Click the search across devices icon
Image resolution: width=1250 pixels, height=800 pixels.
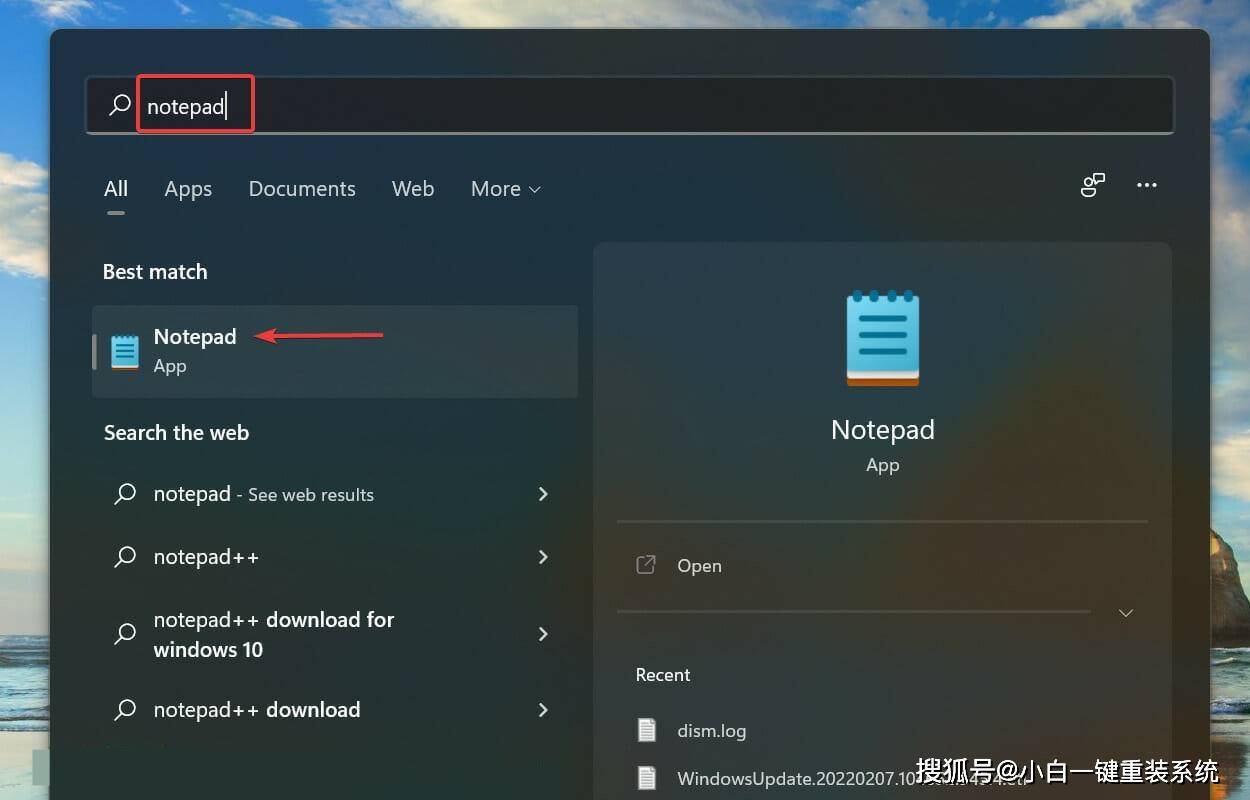pos(1093,185)
